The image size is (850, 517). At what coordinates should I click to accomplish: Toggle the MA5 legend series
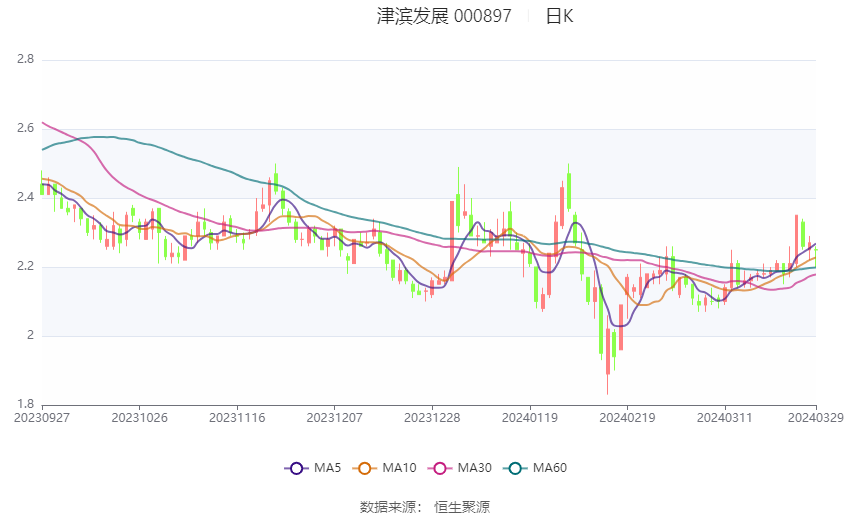[313, 468]
